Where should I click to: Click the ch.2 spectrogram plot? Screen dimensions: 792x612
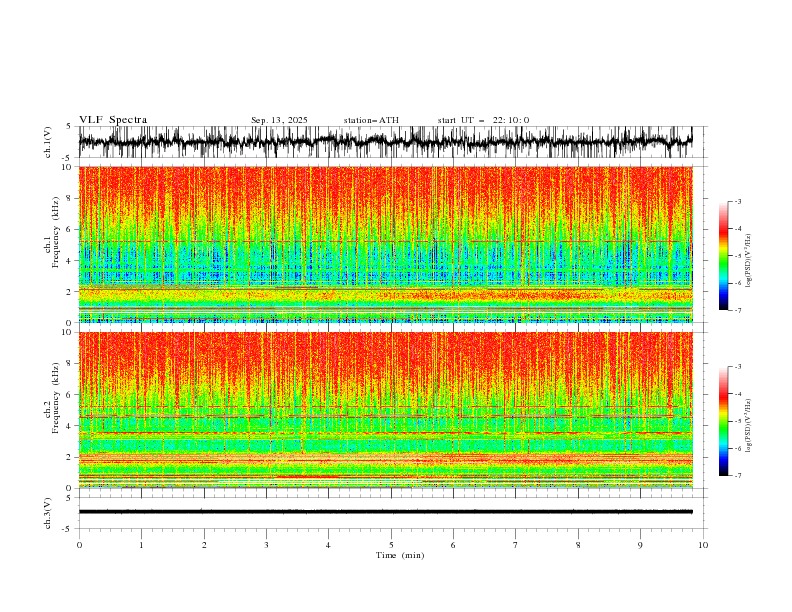tap(385, 410)
